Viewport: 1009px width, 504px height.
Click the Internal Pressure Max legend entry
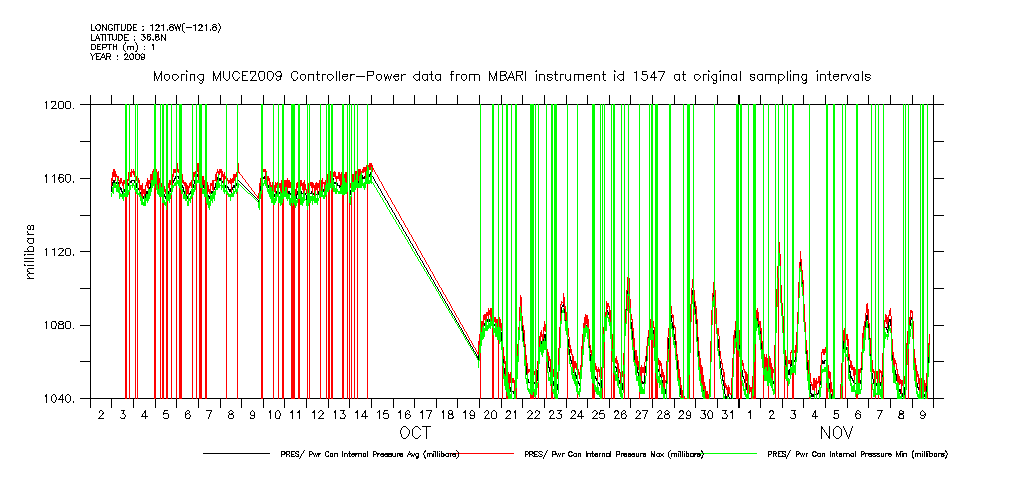tap(614, 454)
